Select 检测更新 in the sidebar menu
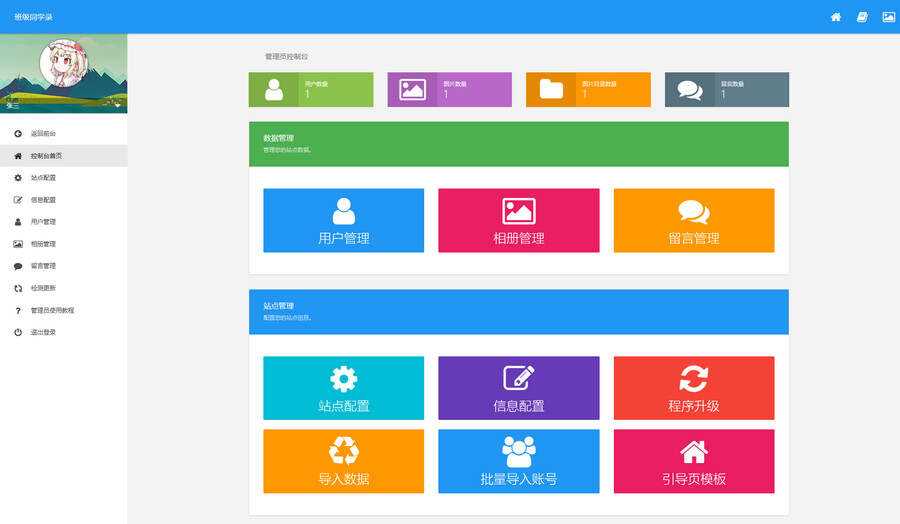This screenshot has height=524, width=900. (43, 288)
